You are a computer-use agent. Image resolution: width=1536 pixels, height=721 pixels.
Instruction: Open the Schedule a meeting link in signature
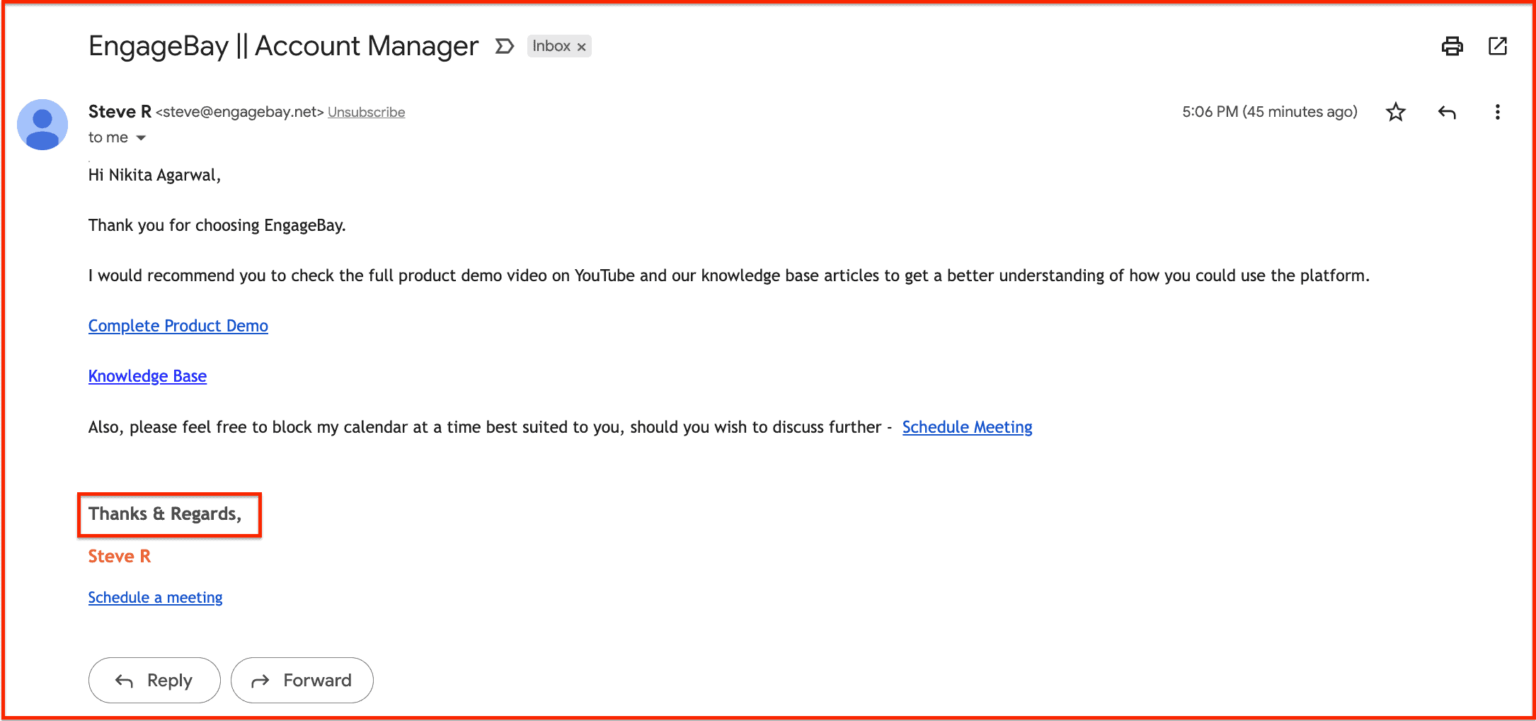155,597
